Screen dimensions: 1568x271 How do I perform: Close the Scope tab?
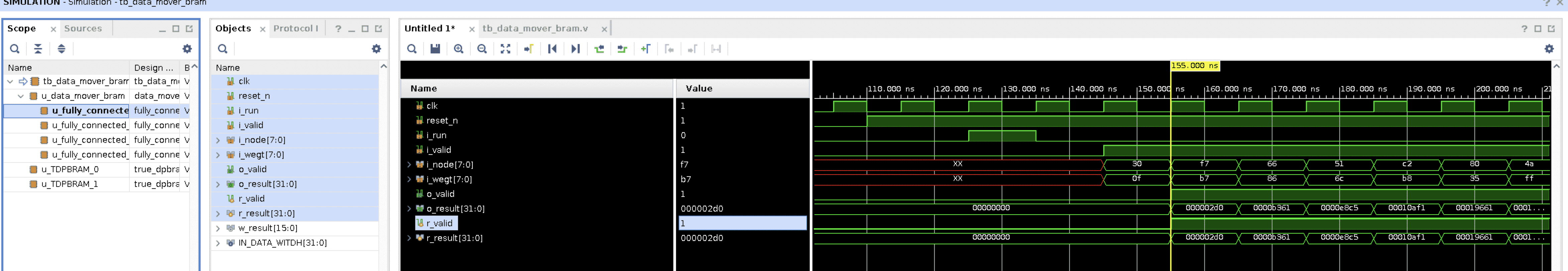[x=53, y=29]
